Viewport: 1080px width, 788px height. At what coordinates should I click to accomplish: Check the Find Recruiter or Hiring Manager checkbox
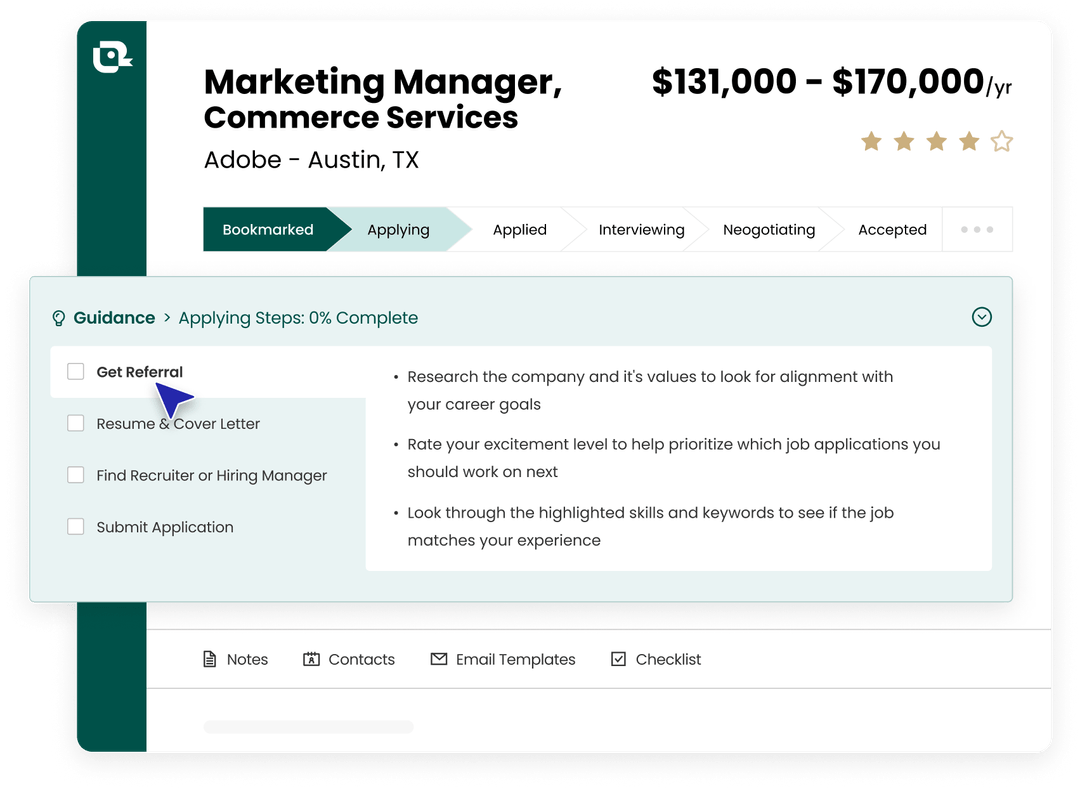(x=75, y=475)
